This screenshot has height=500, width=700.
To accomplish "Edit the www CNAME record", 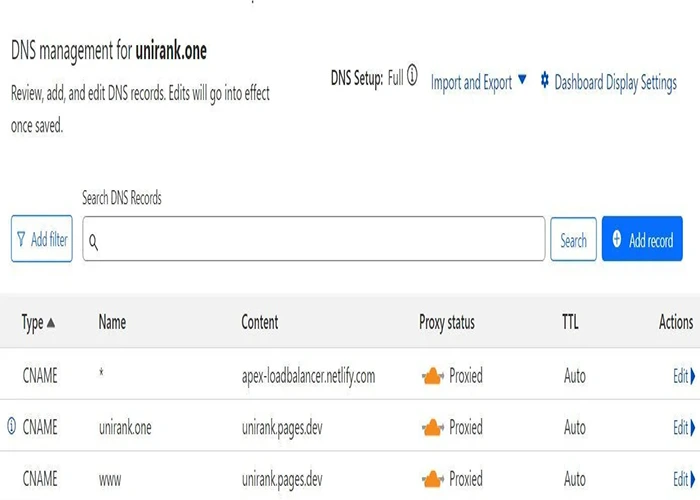I will (x=684, y=479).
